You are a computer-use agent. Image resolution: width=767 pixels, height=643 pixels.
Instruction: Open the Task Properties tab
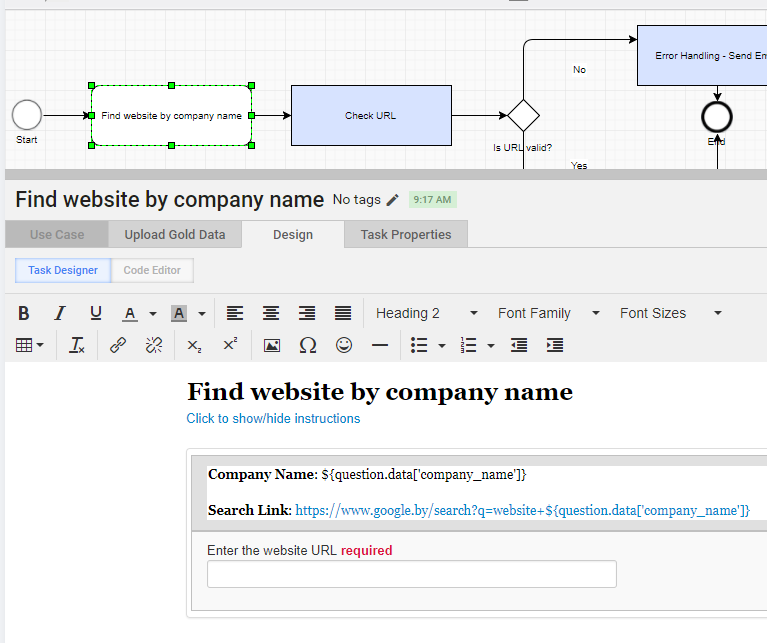pyautogui.click(x=406, y=235)
